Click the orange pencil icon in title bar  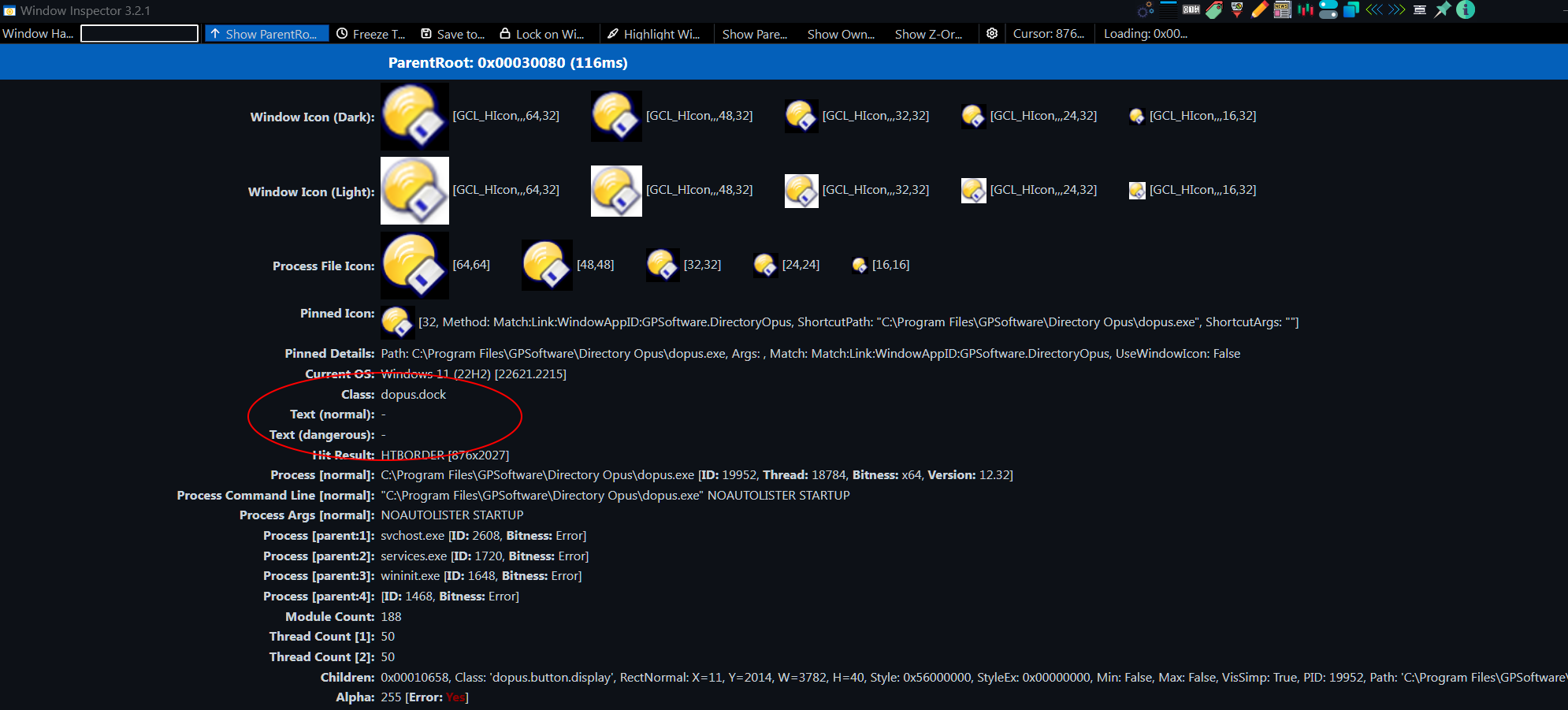coord(1260,9)
